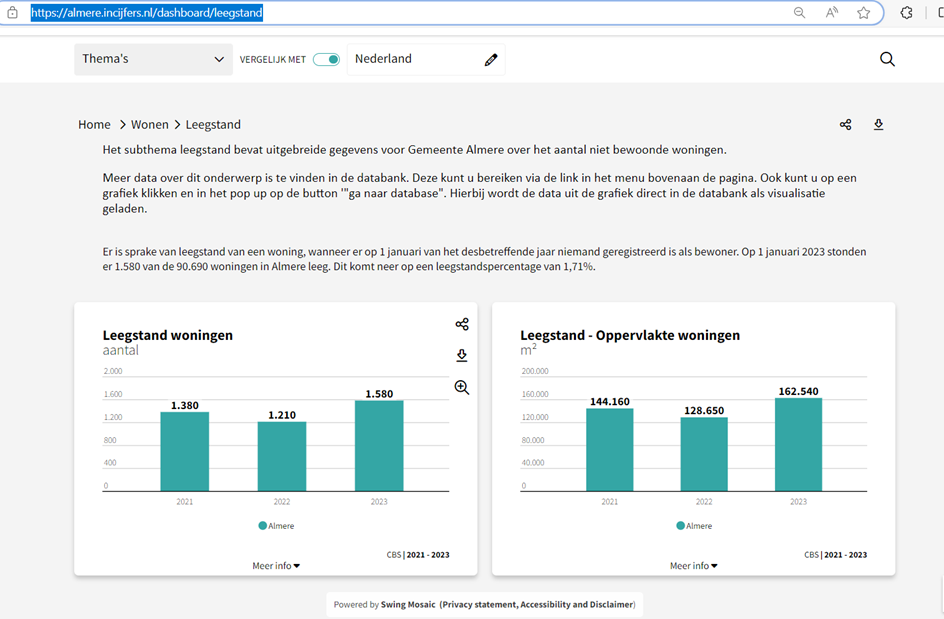The height and width of the screenshot is (619, 944).
Task: Click the page share icon near breadcrumb
Action: click(846, 125)
